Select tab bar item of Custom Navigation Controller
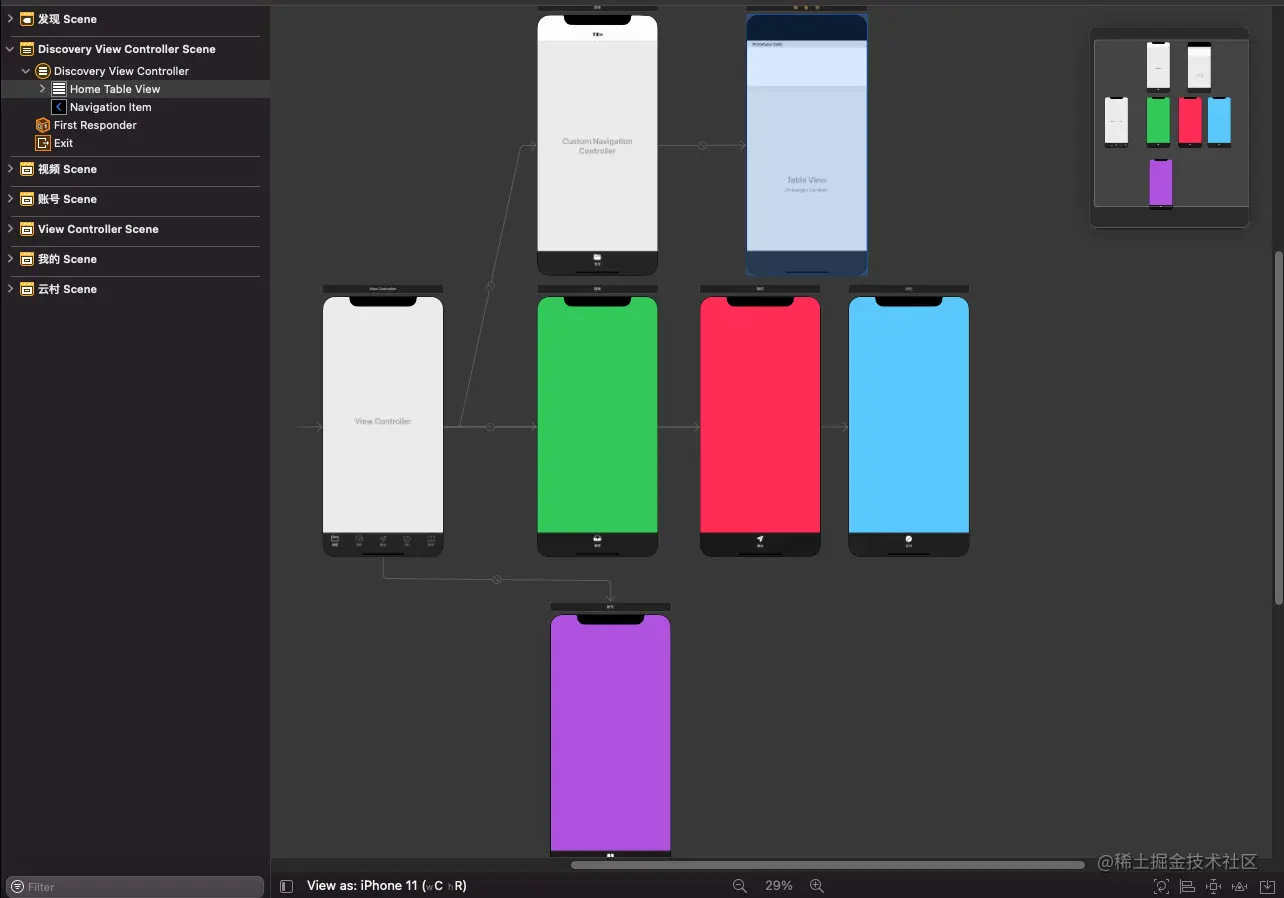Screen dimensions: 1284x898 [x=597, y=259]
